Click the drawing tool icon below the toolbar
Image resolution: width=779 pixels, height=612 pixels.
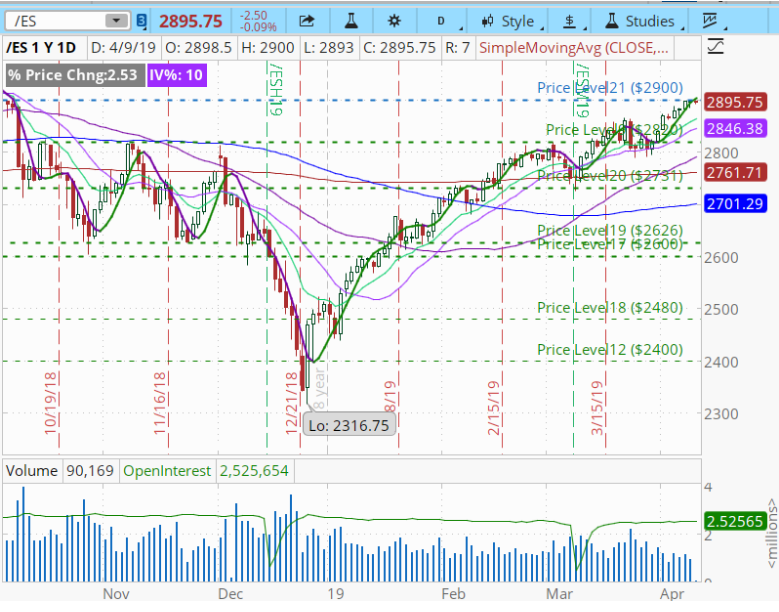pos(715,47)
